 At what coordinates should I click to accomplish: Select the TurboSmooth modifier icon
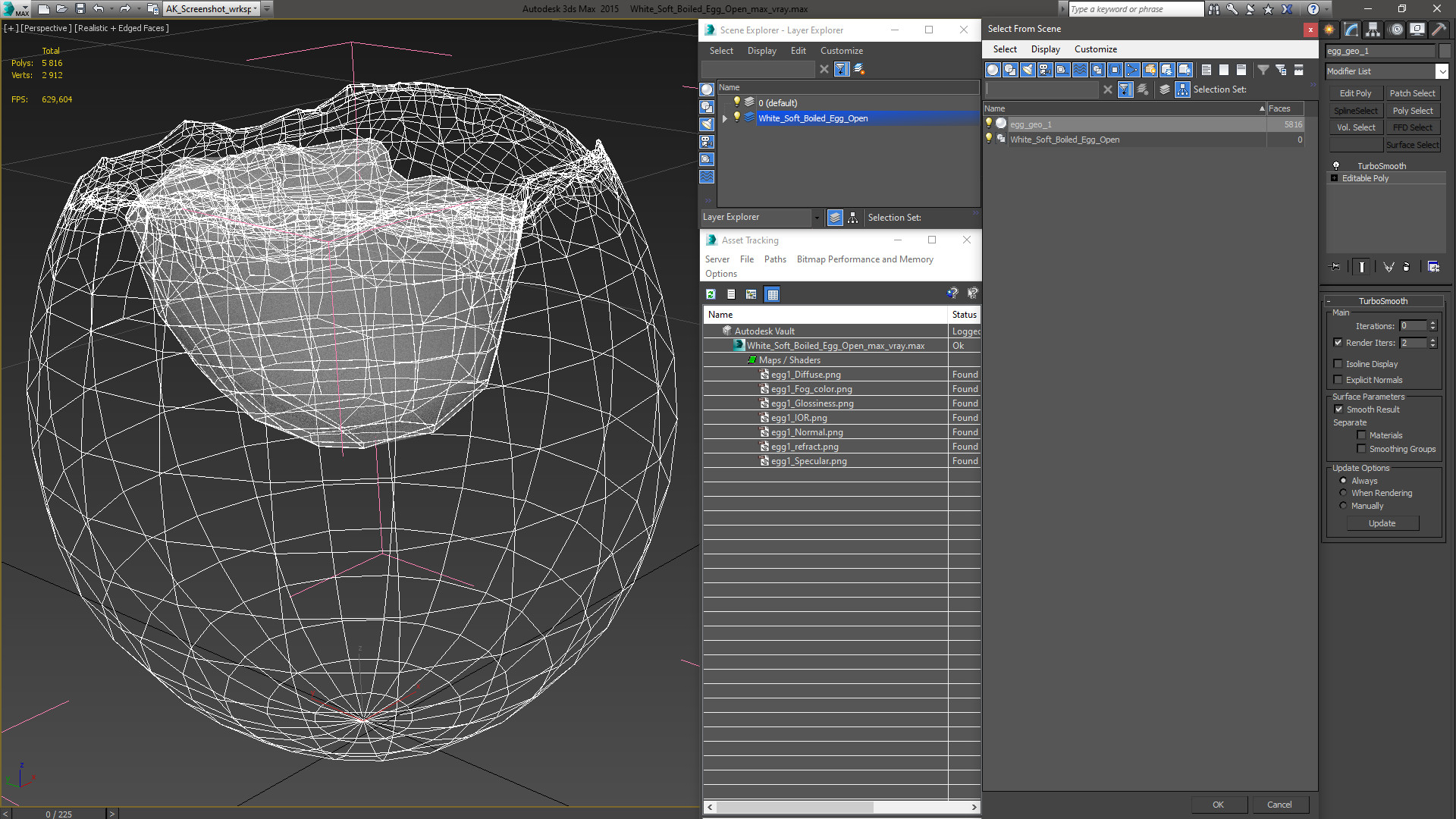[x=1336, y=164]
